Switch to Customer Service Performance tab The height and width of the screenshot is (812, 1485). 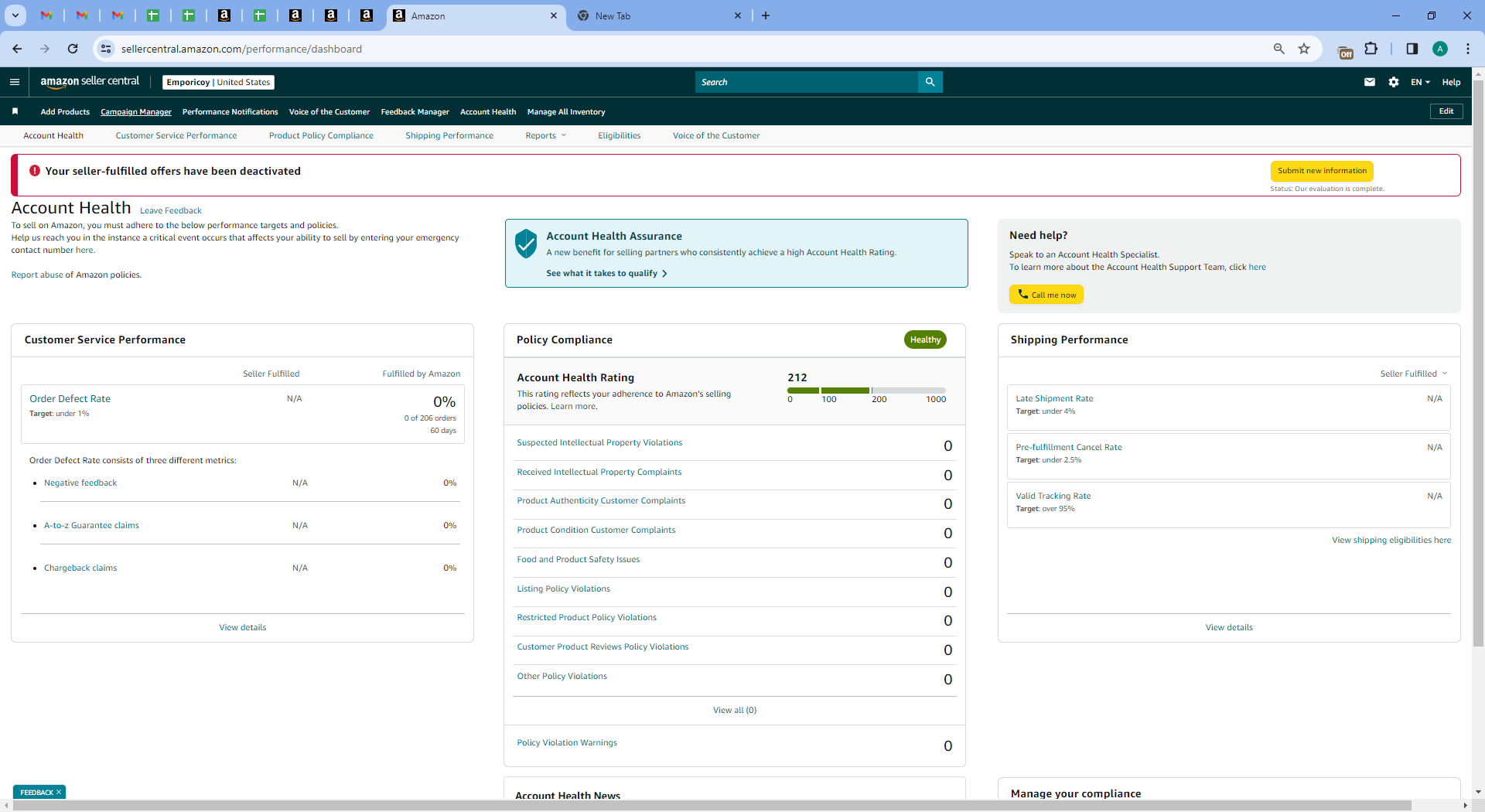[176, 136]
